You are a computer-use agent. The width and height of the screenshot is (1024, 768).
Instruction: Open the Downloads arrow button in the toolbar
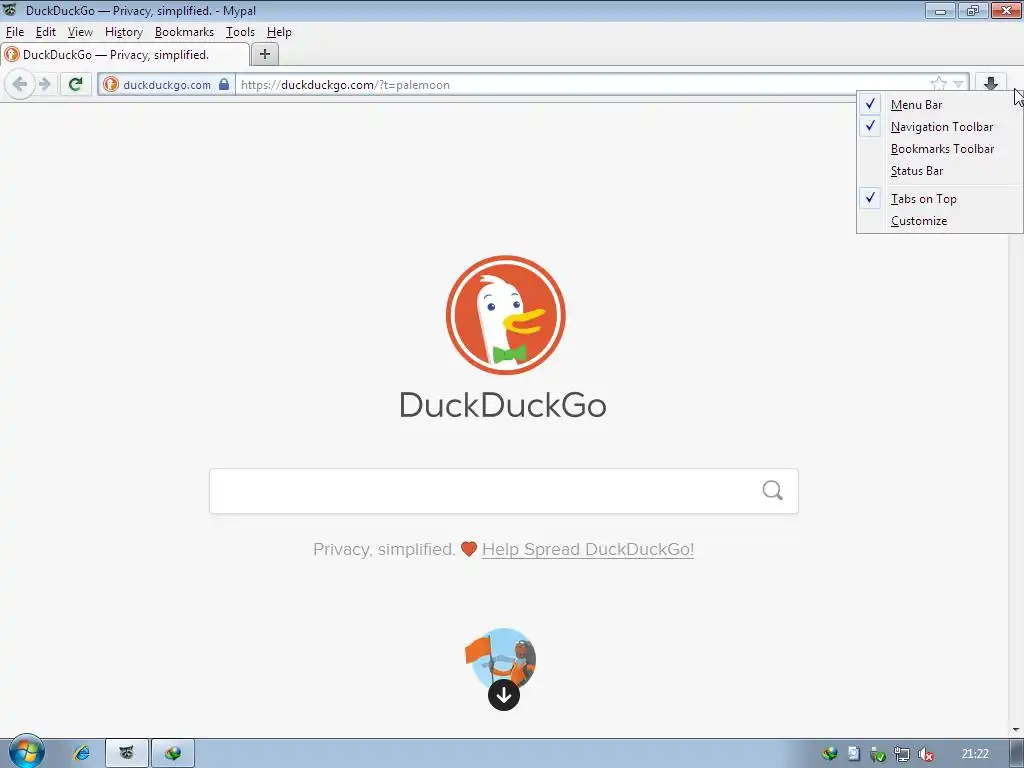(991, 84)
